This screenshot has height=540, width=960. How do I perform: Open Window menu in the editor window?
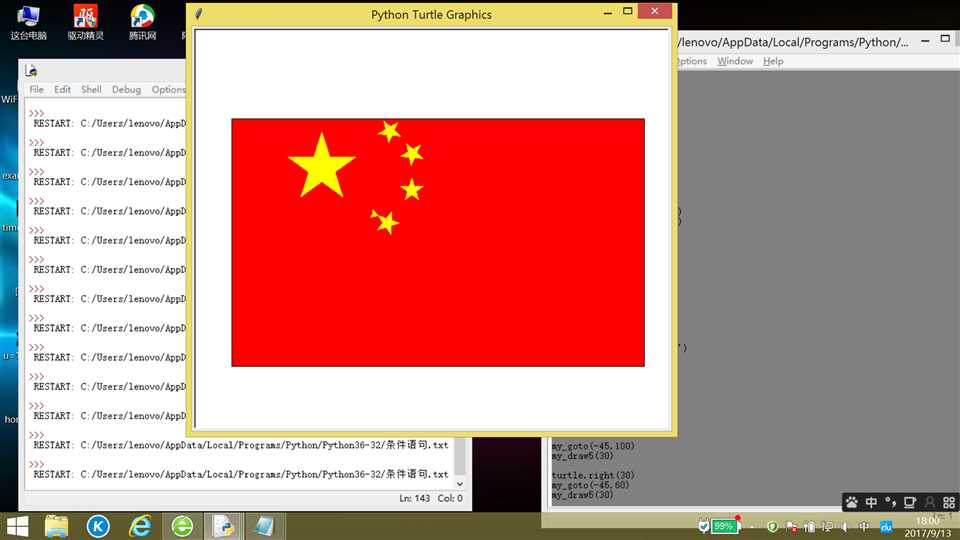tap(735, 61)
